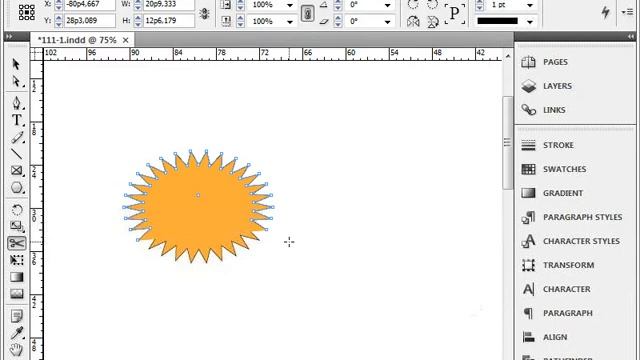This screenshot has height=360, width=640.
Task: Select the Gradient Swatch tool
Action: pyautogui.click(x=16, y=277)
